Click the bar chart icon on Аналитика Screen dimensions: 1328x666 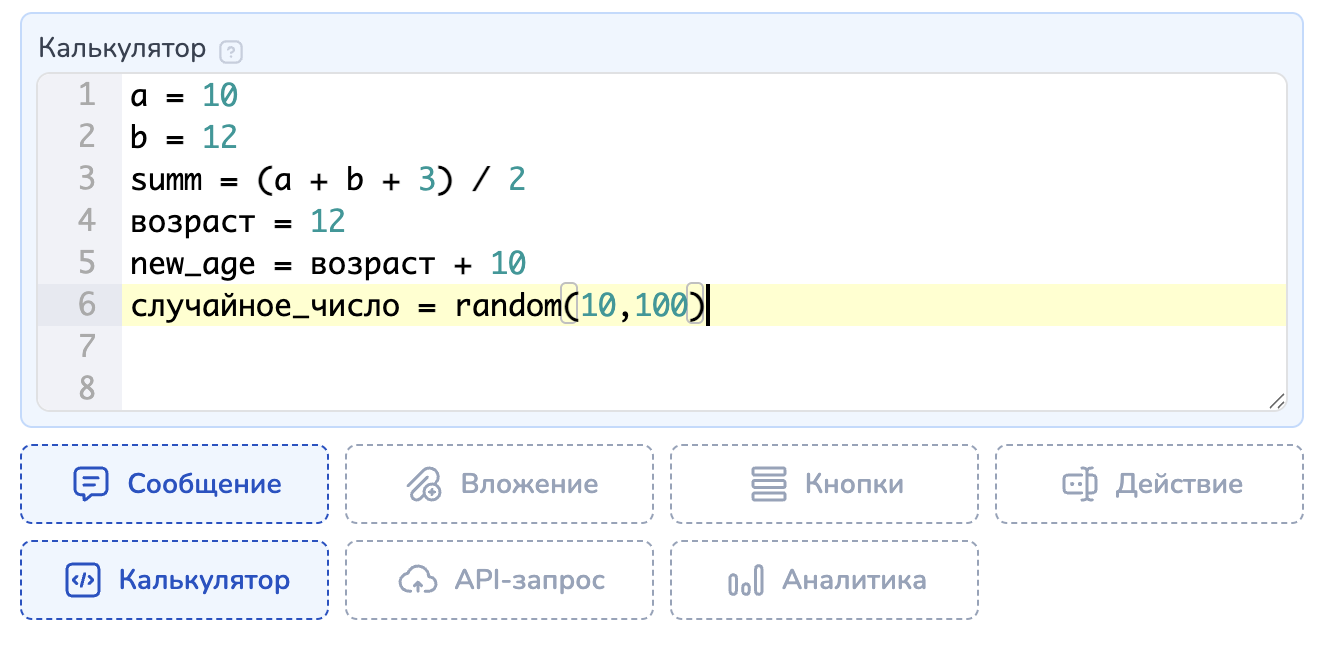click(746, 580)
